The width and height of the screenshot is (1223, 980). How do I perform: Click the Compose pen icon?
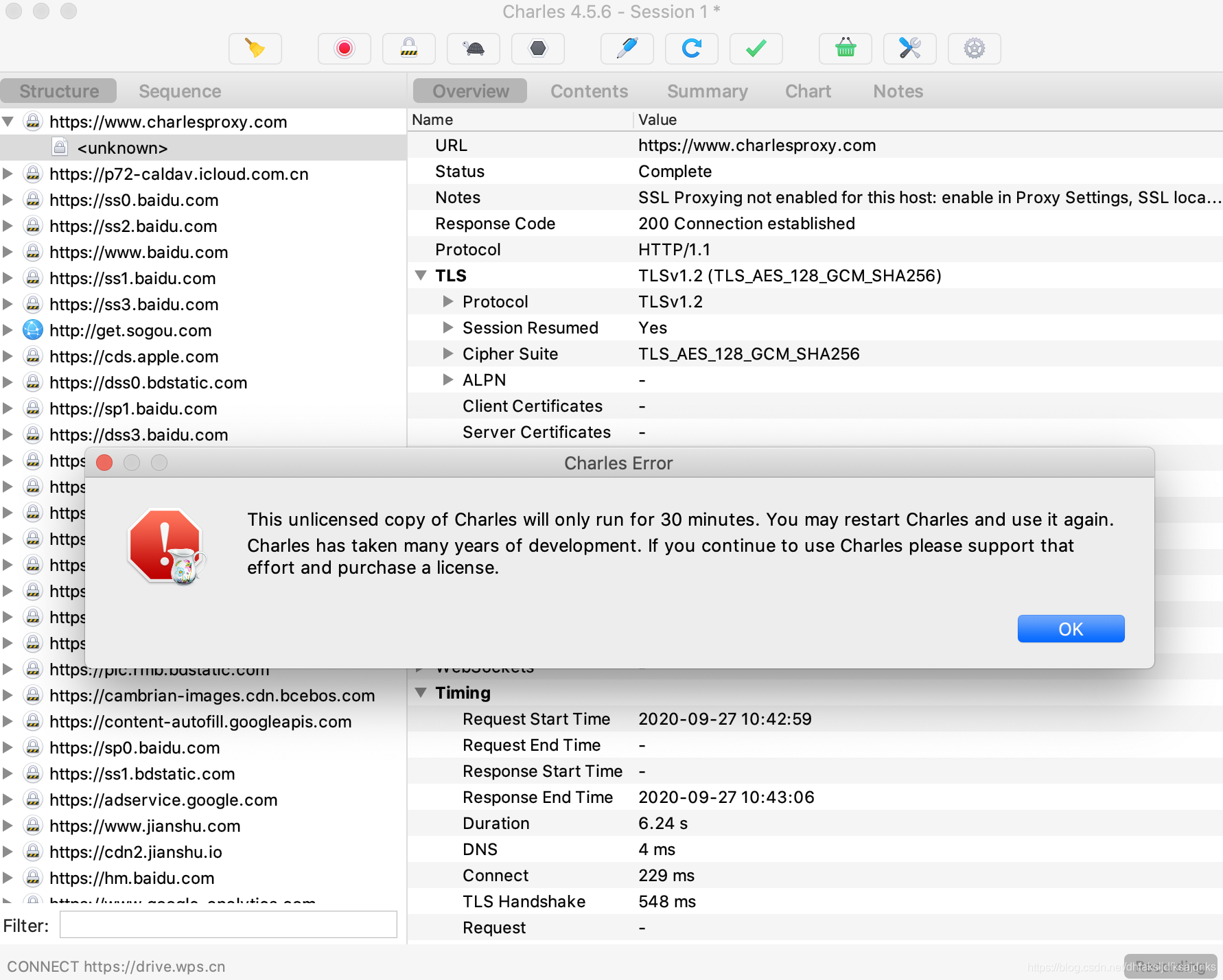(x=627, y=49)
